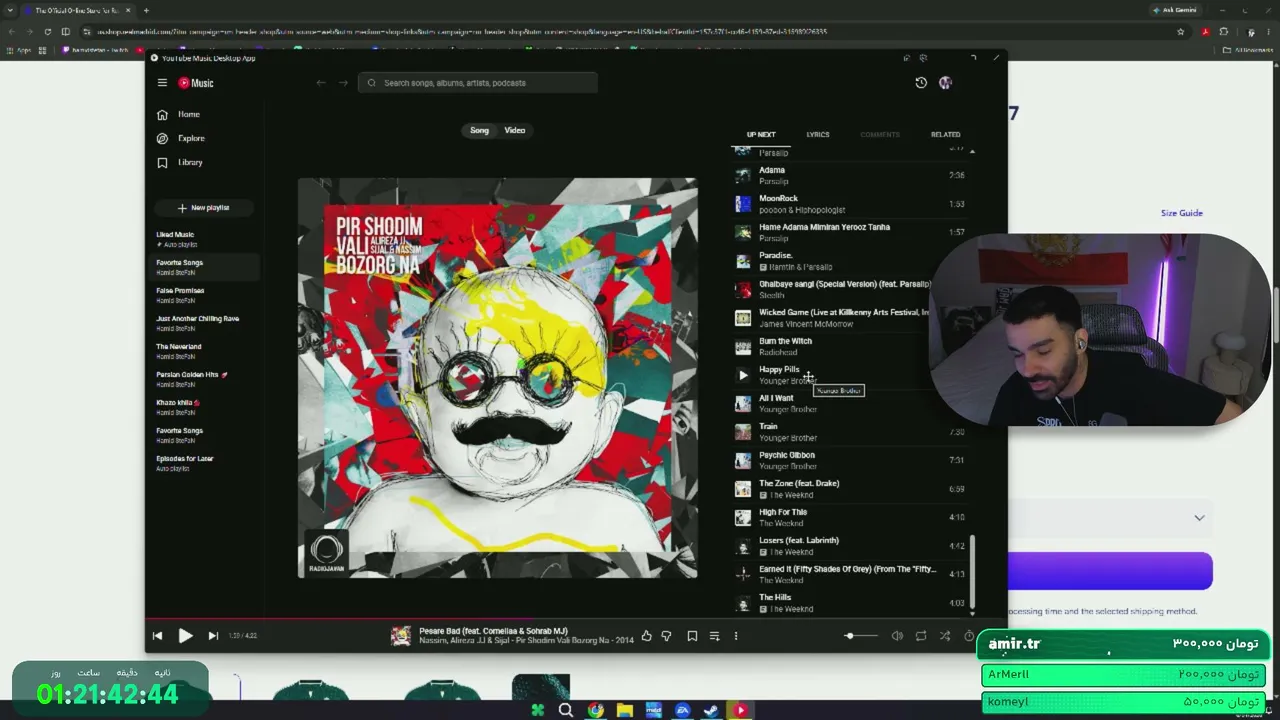Open add-to-queue playlist icon in player bar

tap(714, 636)
